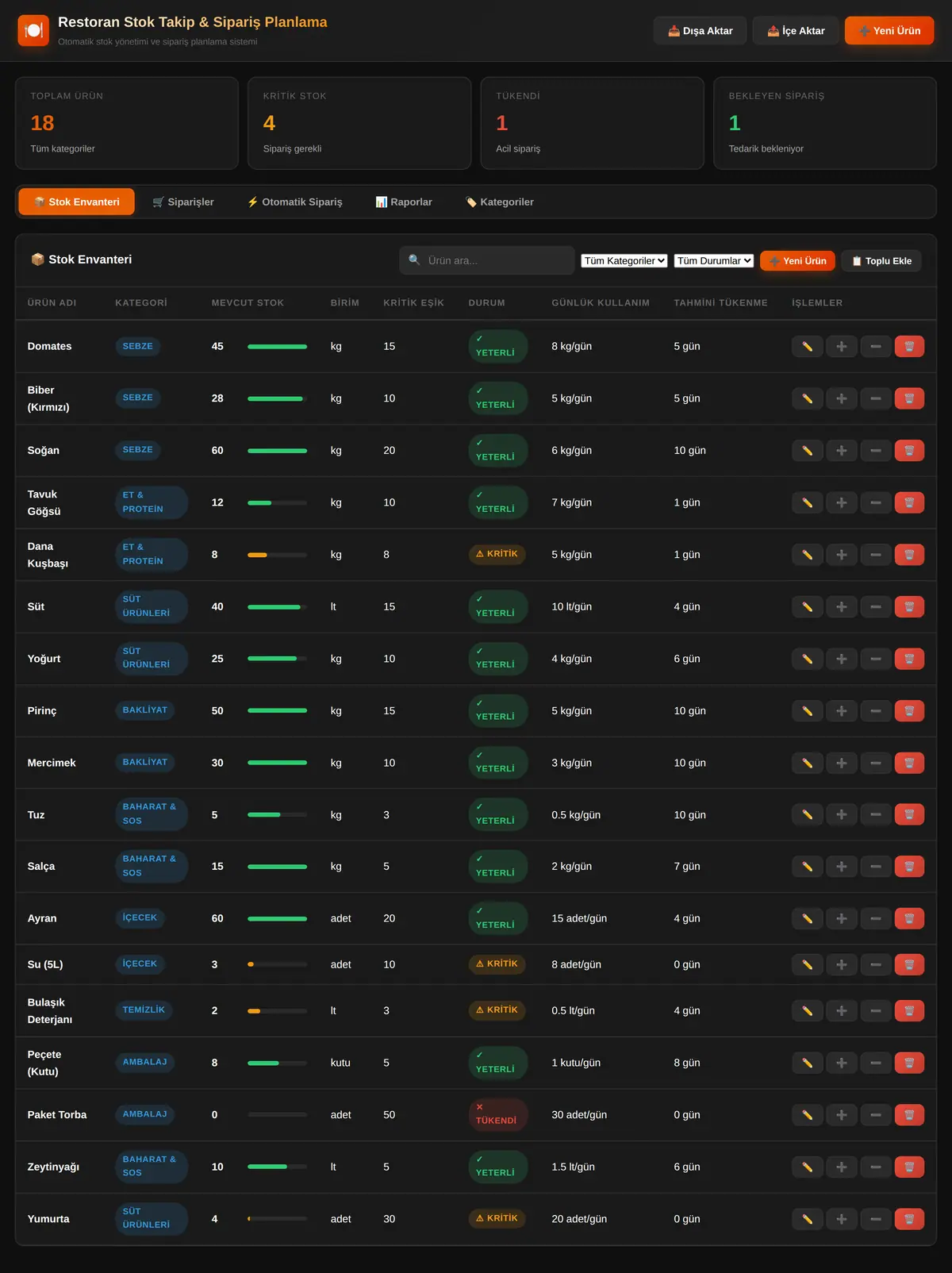The width and height of the screenshot is (952, 1273).
Task: Click the trash icon for Paket Torba
Action: click(909, 1115)
